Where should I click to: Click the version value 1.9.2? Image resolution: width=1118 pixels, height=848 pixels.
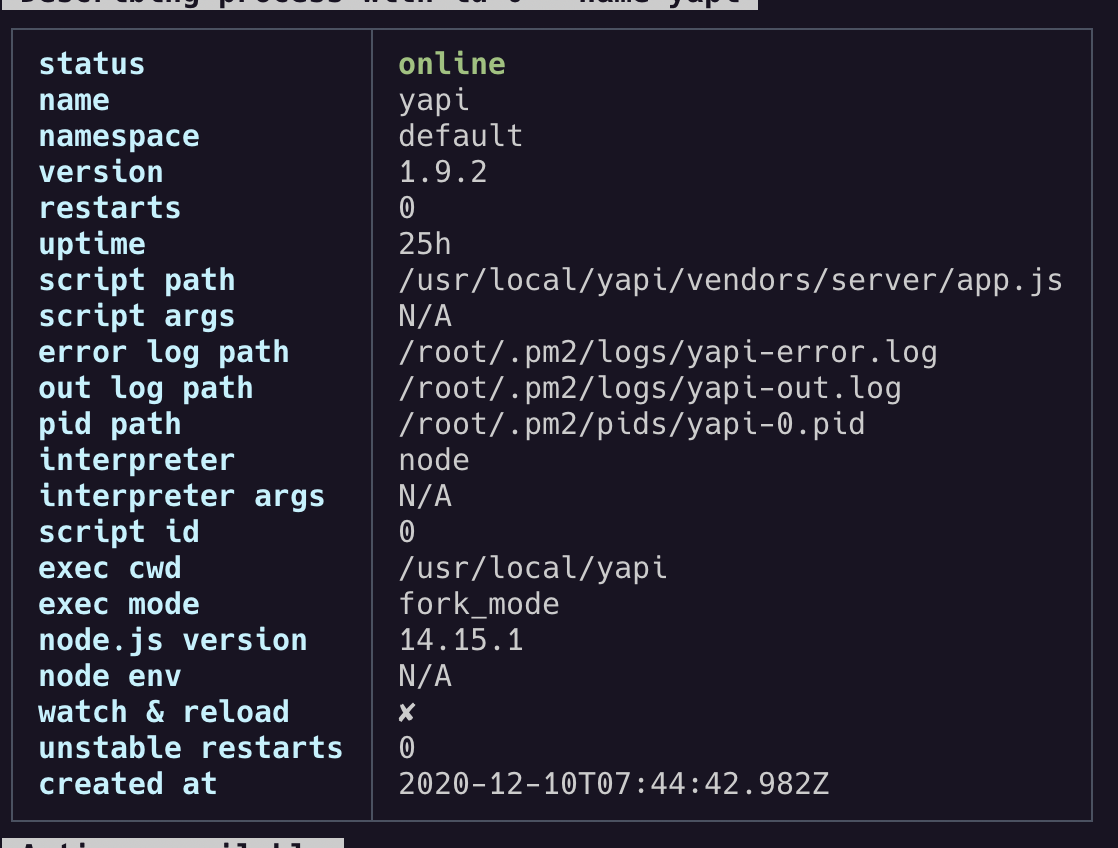click(443, 171)
